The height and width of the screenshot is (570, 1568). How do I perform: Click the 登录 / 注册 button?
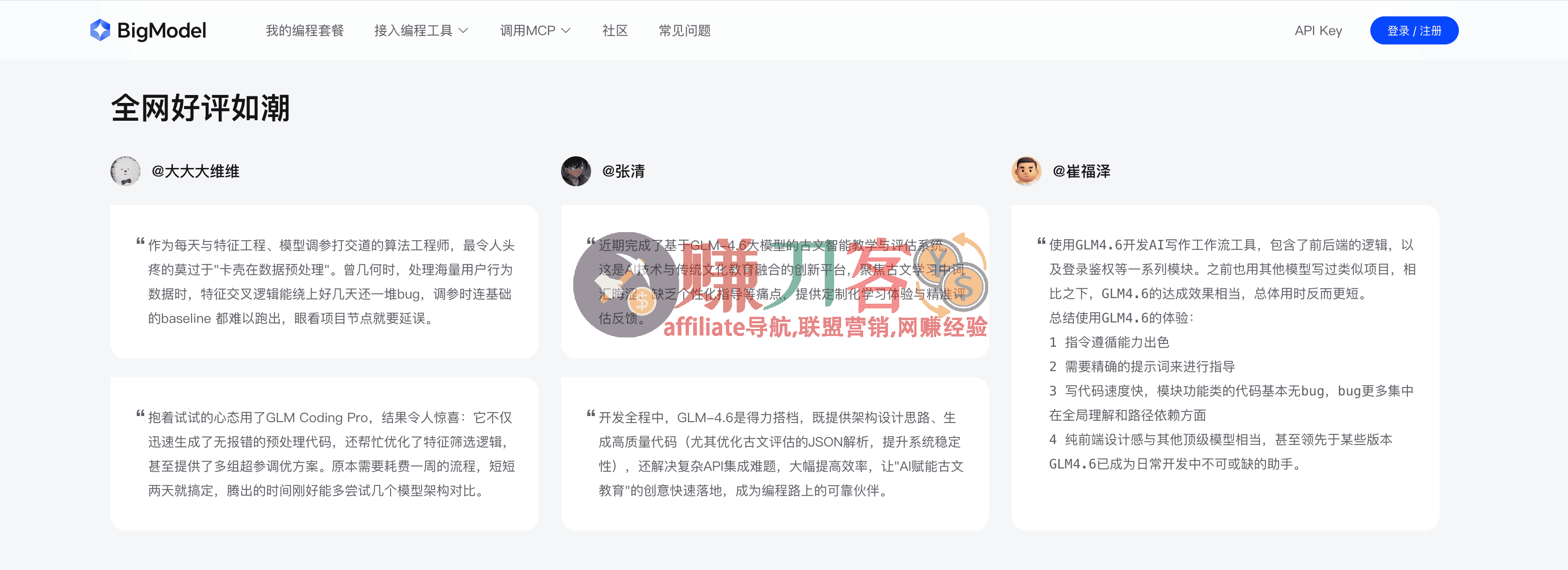tap(1413, 30)
